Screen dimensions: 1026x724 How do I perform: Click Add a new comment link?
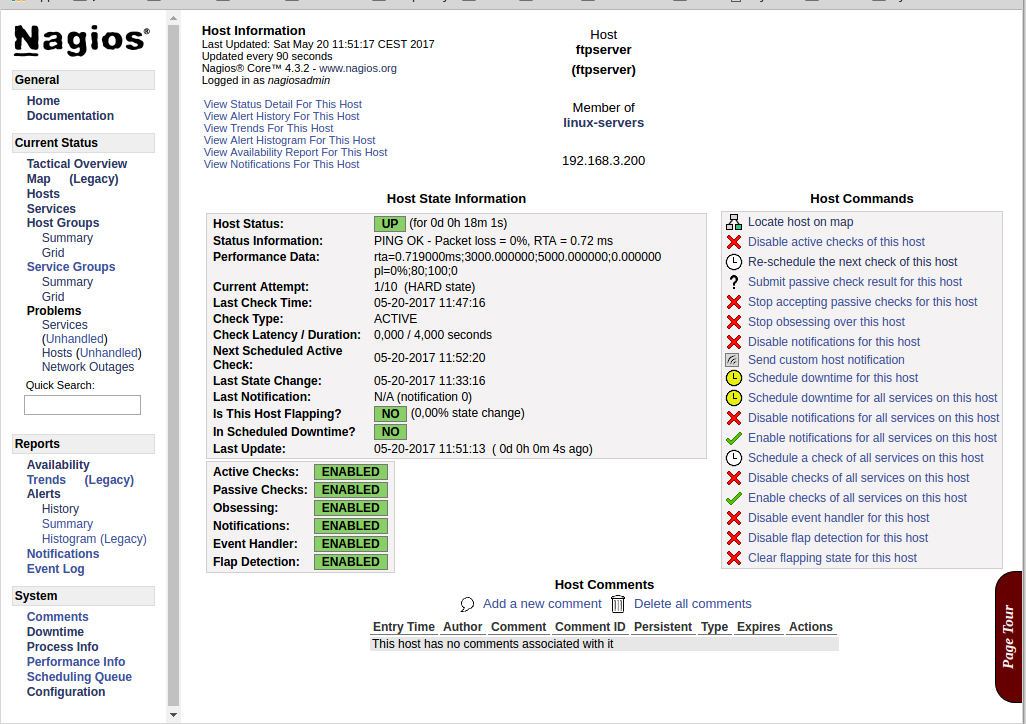[542, 604]
